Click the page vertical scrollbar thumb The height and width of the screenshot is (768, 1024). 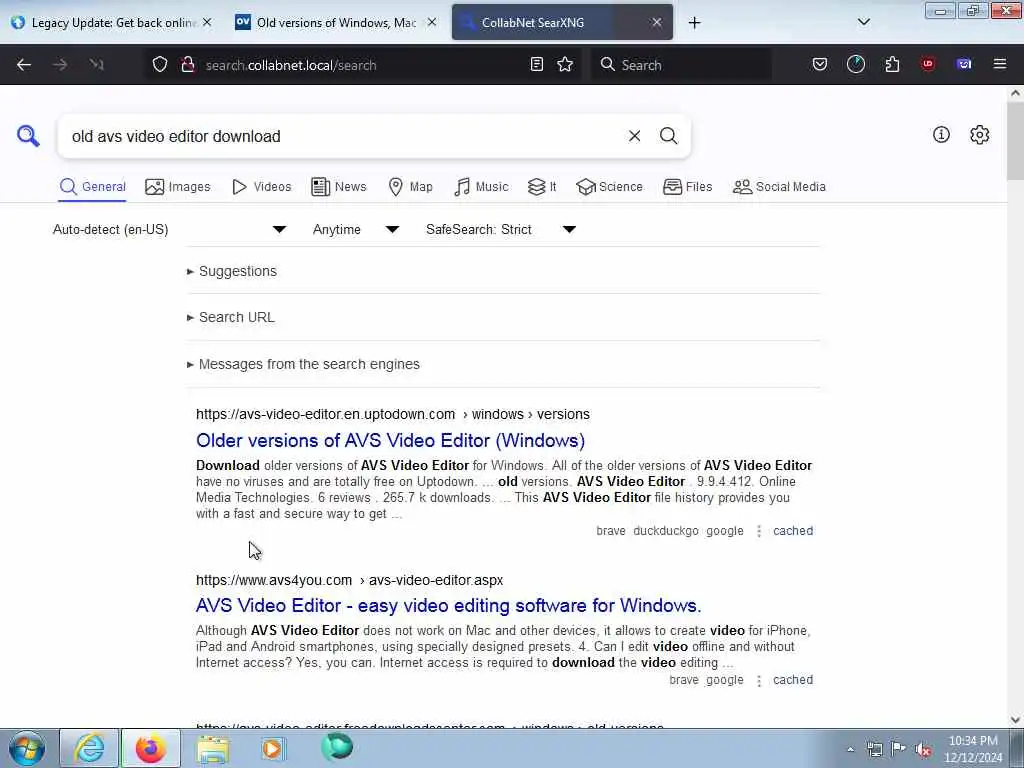[1015, 140]
